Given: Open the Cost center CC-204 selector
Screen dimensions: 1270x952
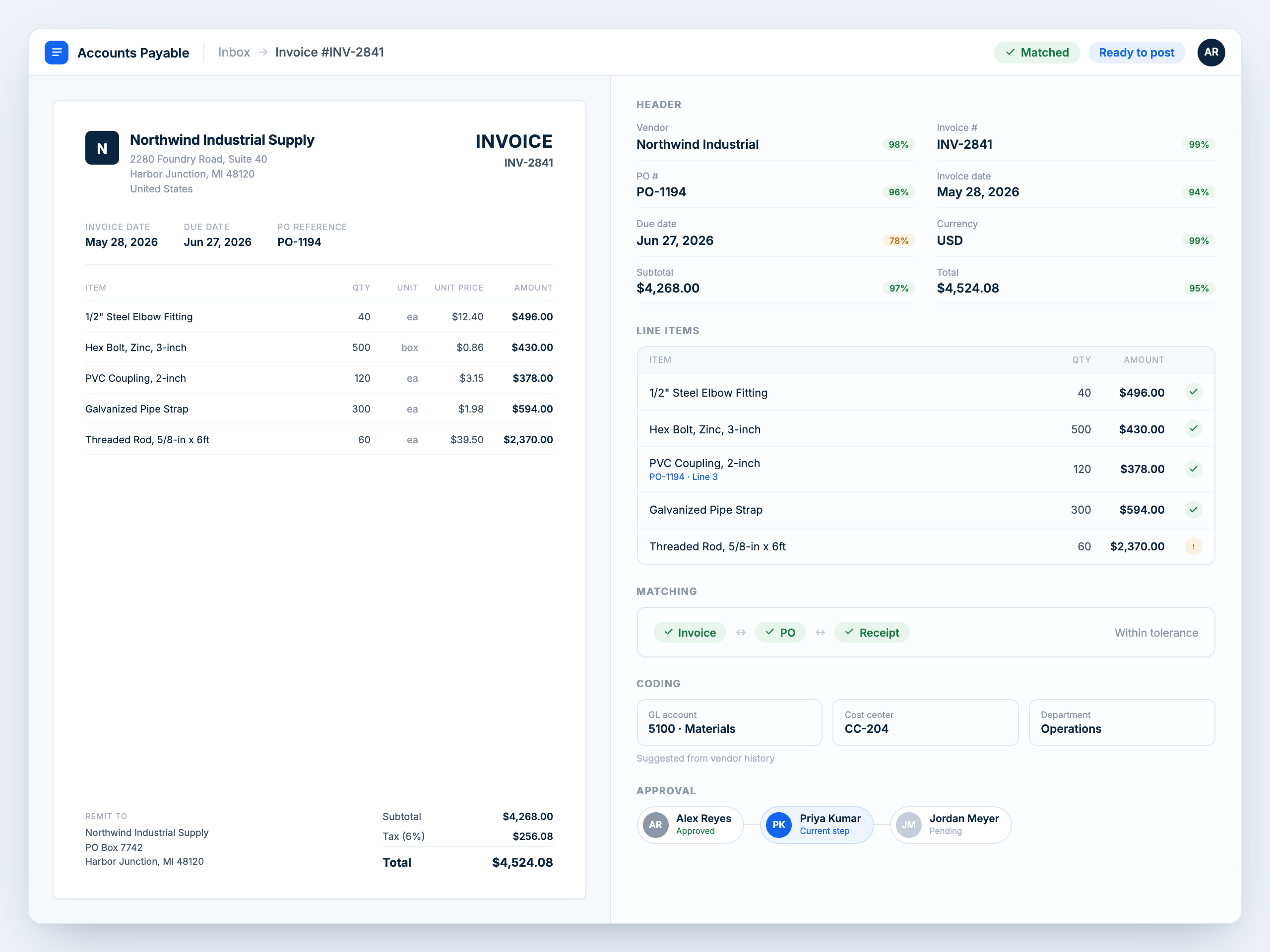Looking at the screenshot, I should (926, 722).
